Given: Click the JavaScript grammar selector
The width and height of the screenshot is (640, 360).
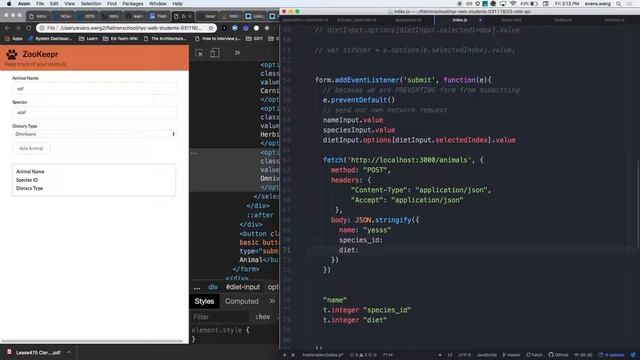Looking at the screenshot, I should point(487,355).
